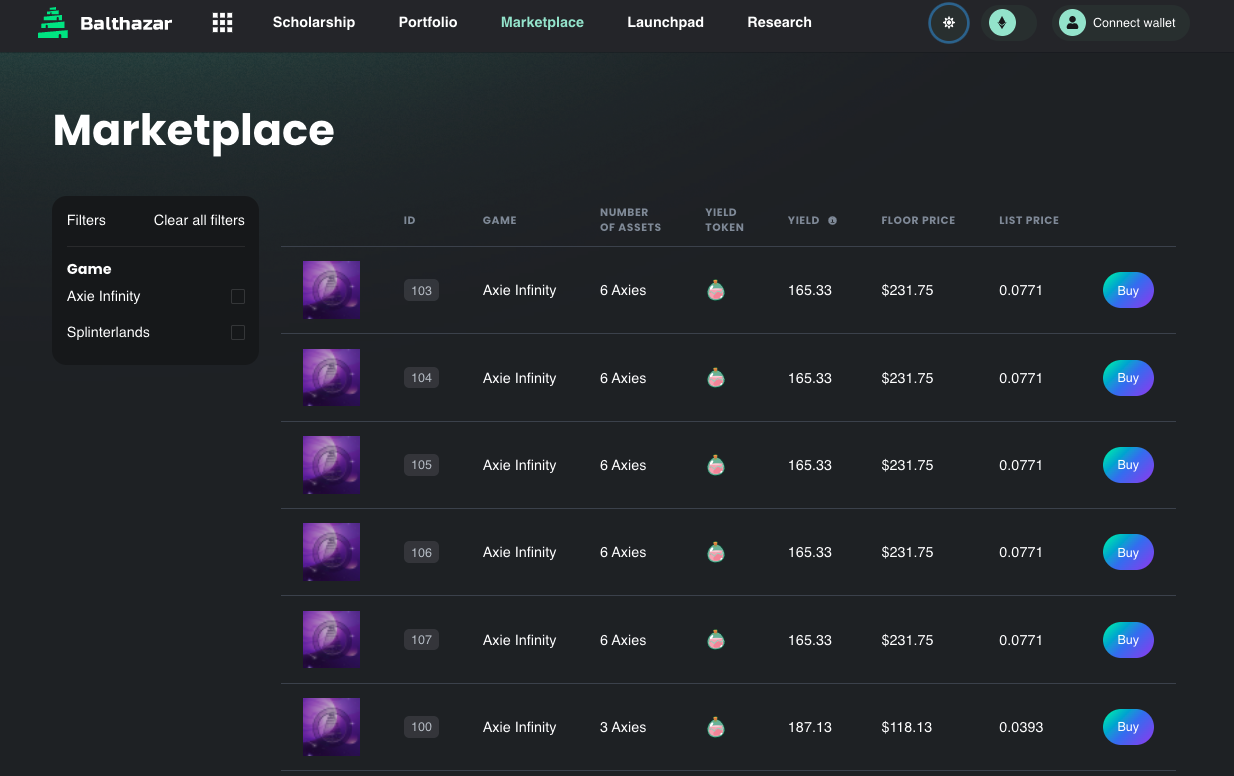Click 'Axie Infinity' game cell in row 103
This screenshot has width=1234, height=776.
click(520, 291)
